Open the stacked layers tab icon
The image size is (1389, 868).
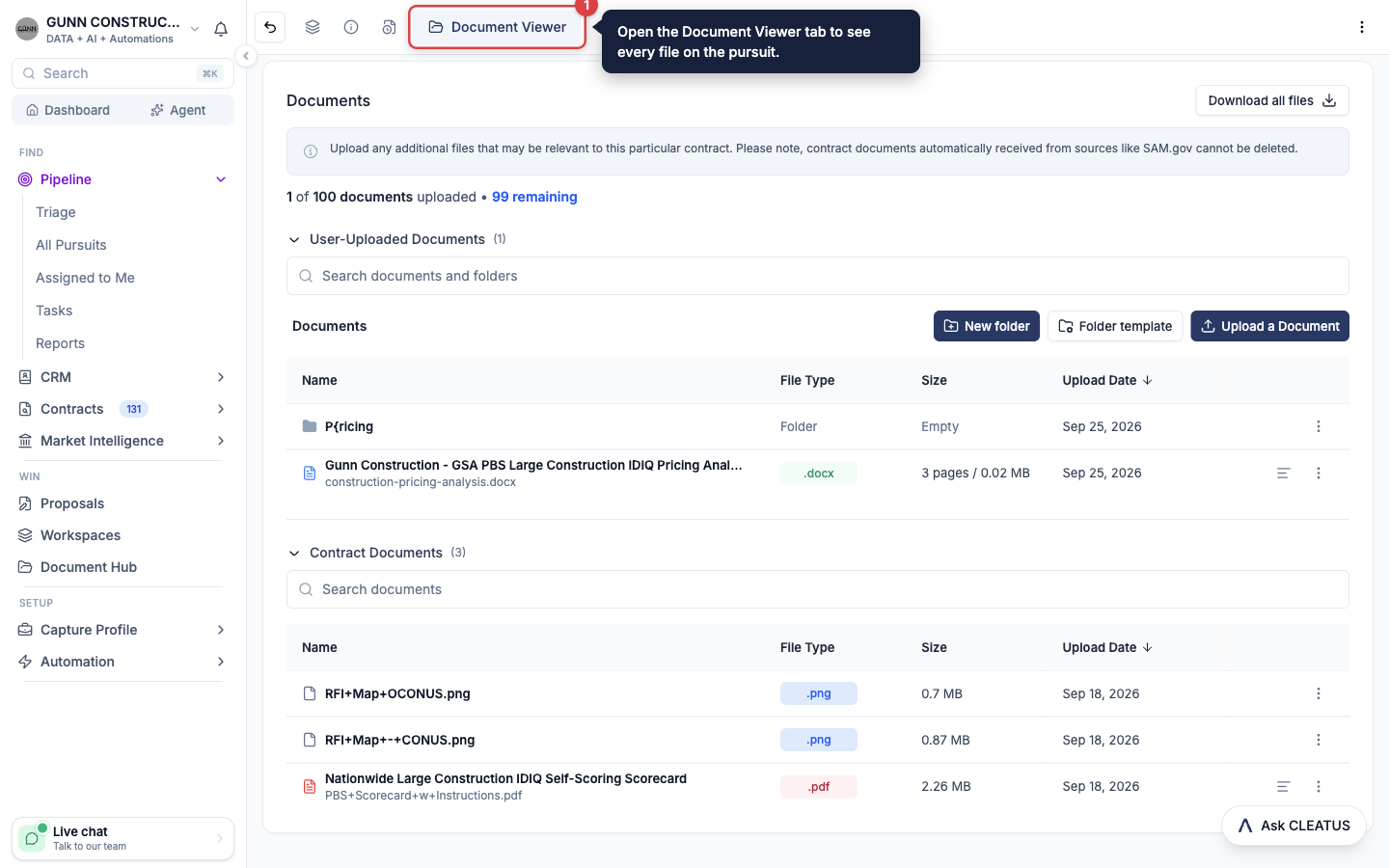313,27
